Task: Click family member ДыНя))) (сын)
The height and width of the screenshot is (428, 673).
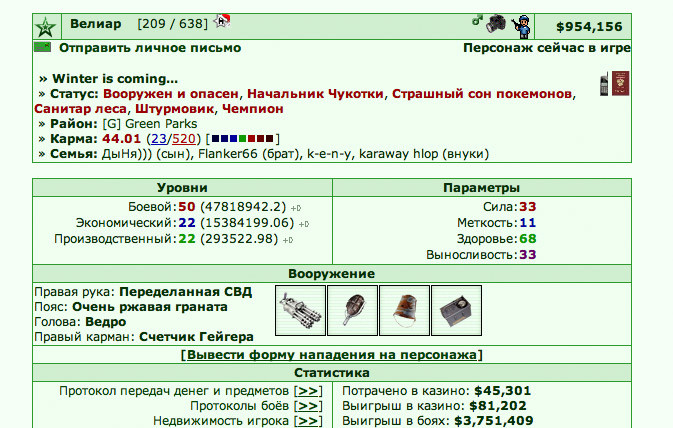Action: pyautogui.click(x=146, y=154)
